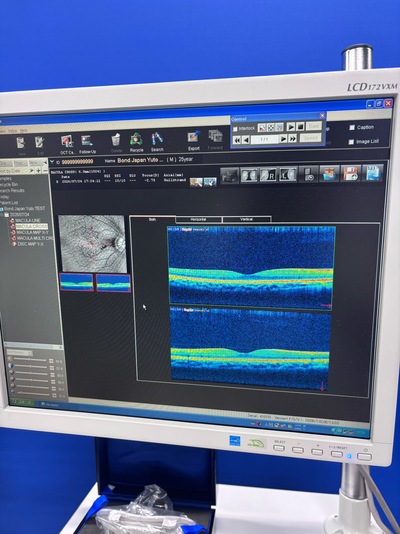Viewport: 400px width, 534px height.
Task: Select MACULA MAP X-Y scan in tree
Action: [x=32, y=232]
